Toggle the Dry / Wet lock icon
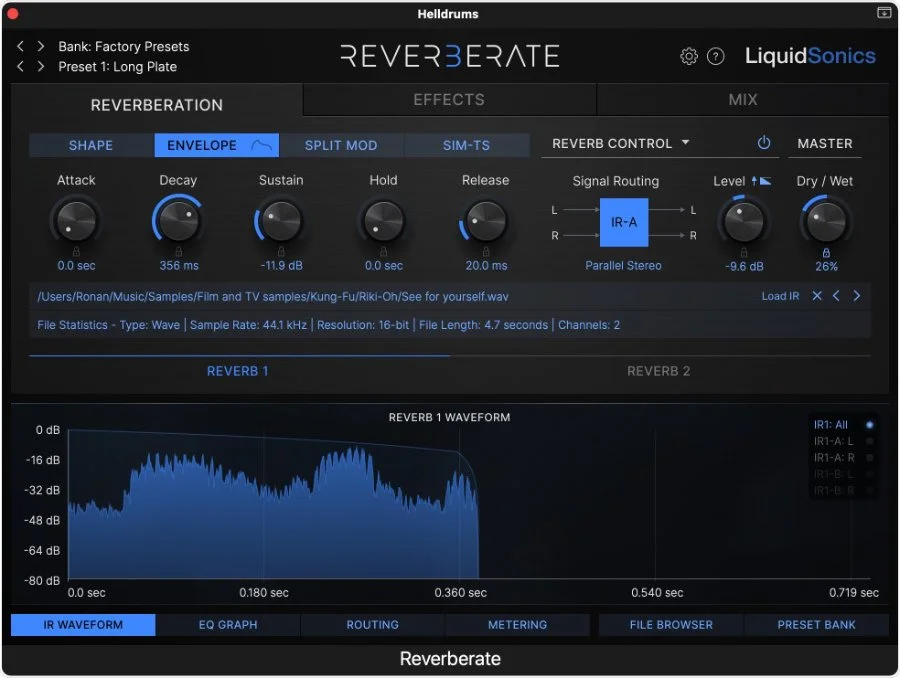The image size is (900, 678). pos(826,253)
